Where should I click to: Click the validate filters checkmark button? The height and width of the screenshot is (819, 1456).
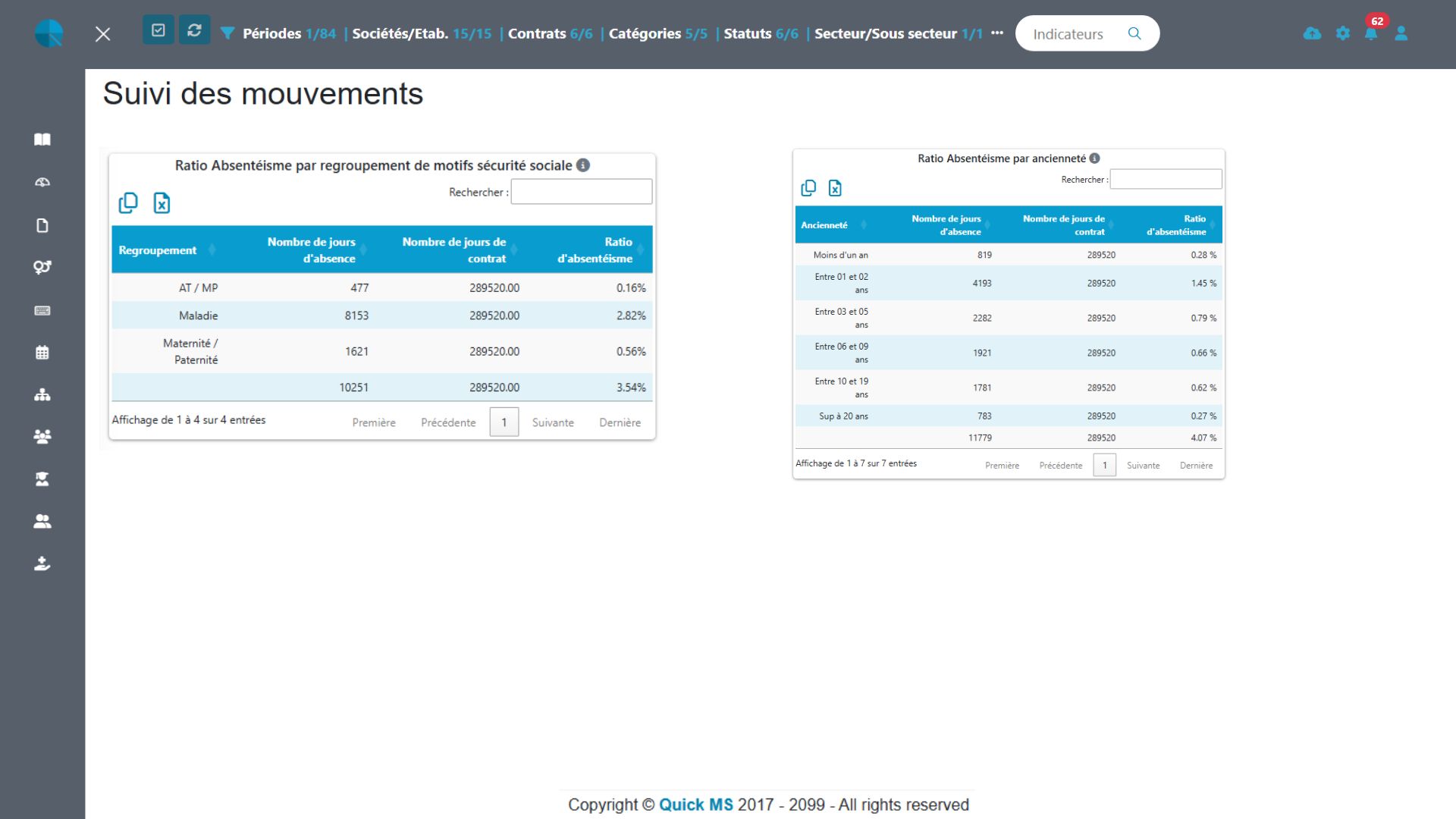pos(158,30)
